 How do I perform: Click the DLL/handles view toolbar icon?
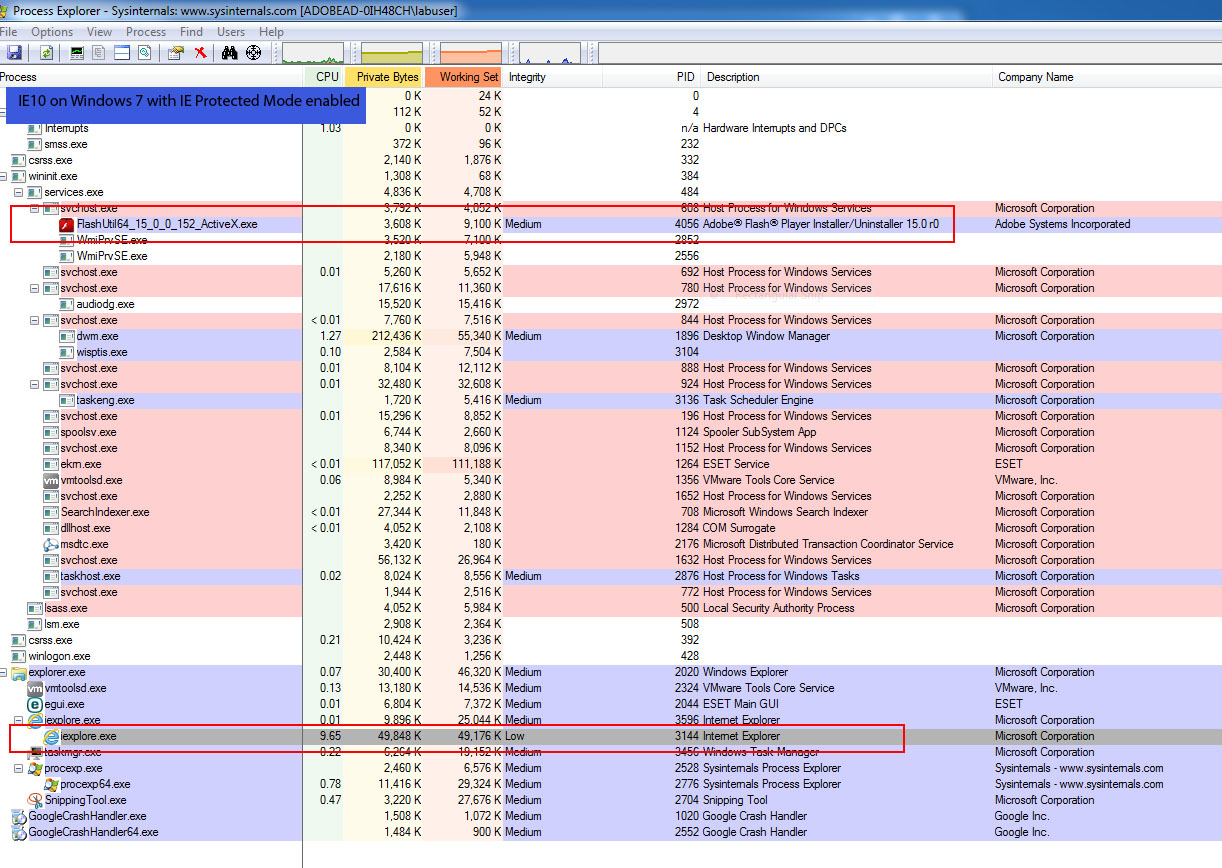[144, 53]
